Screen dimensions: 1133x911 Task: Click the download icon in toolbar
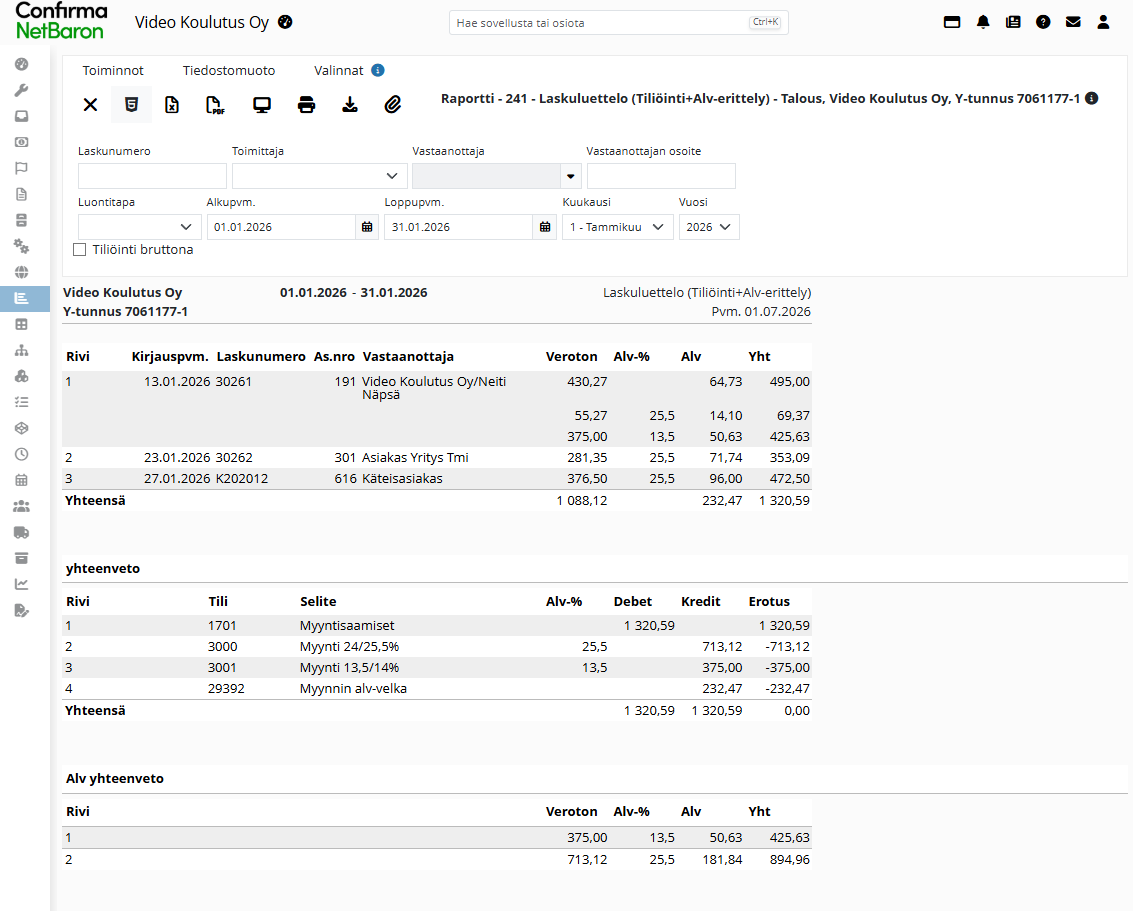[350, 105]
